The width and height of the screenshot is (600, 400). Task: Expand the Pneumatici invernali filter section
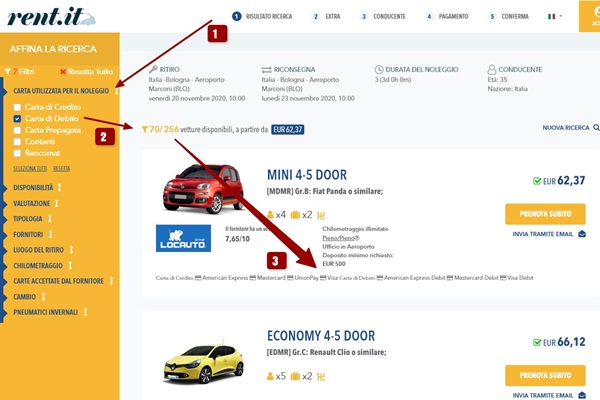[x=49, y=312]
